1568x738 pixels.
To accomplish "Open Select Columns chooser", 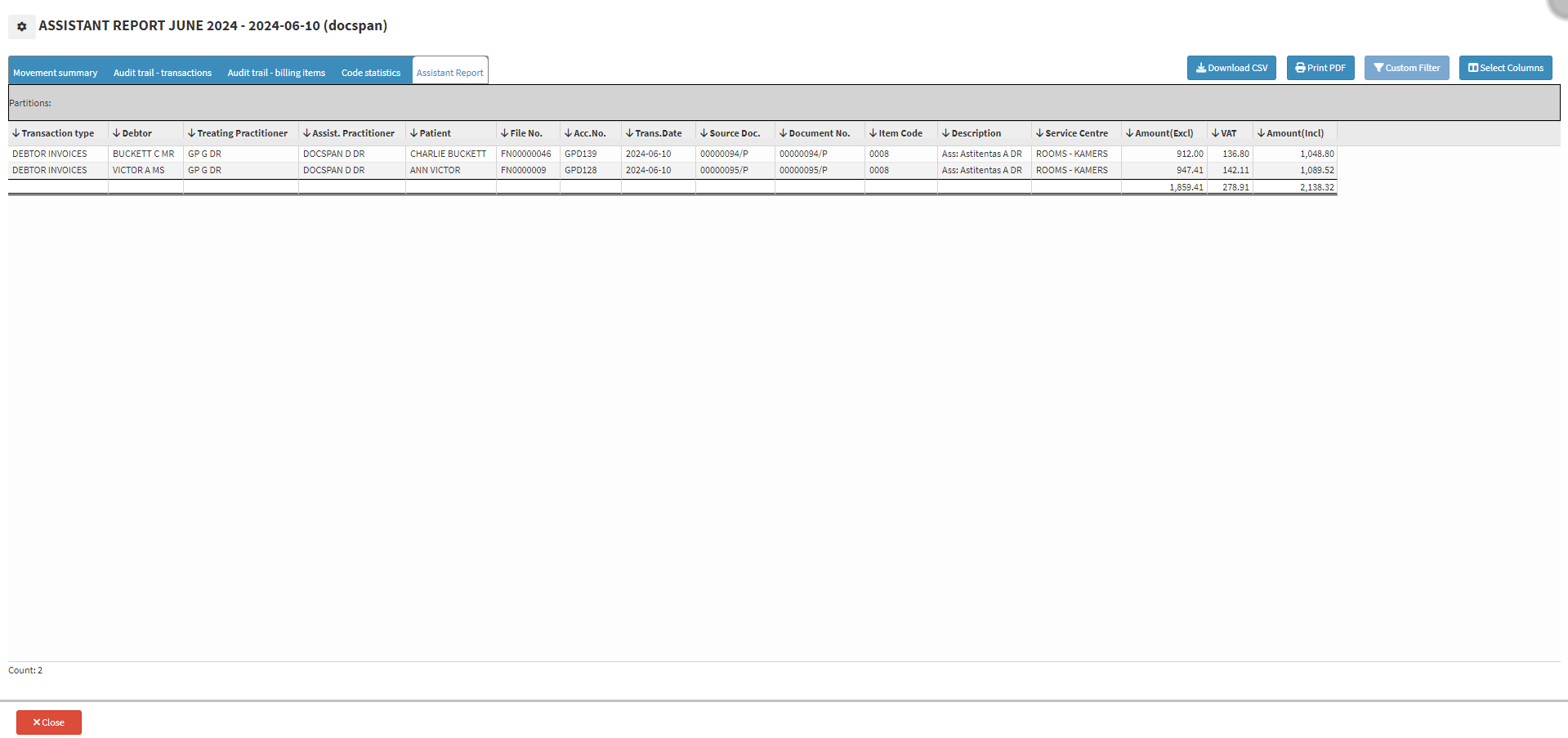I will click(1505, 68).
